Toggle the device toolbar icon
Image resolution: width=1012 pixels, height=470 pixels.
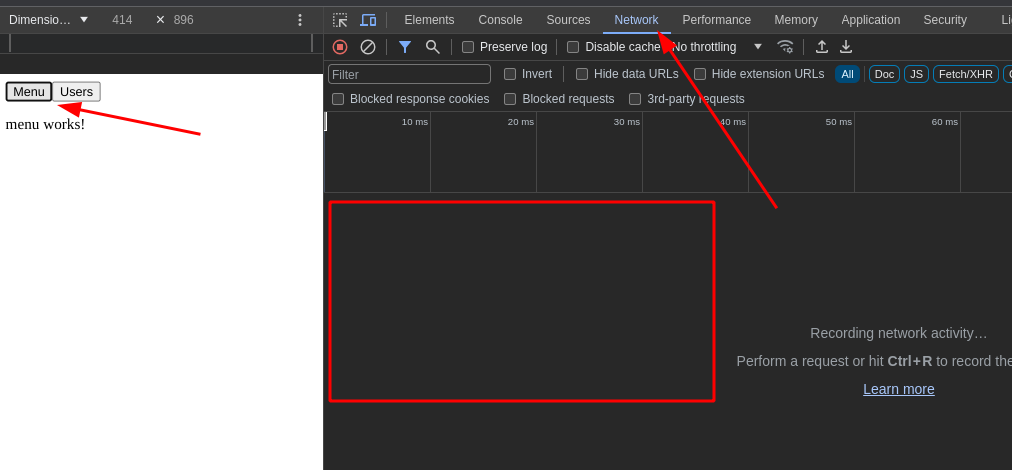(368, 20)
